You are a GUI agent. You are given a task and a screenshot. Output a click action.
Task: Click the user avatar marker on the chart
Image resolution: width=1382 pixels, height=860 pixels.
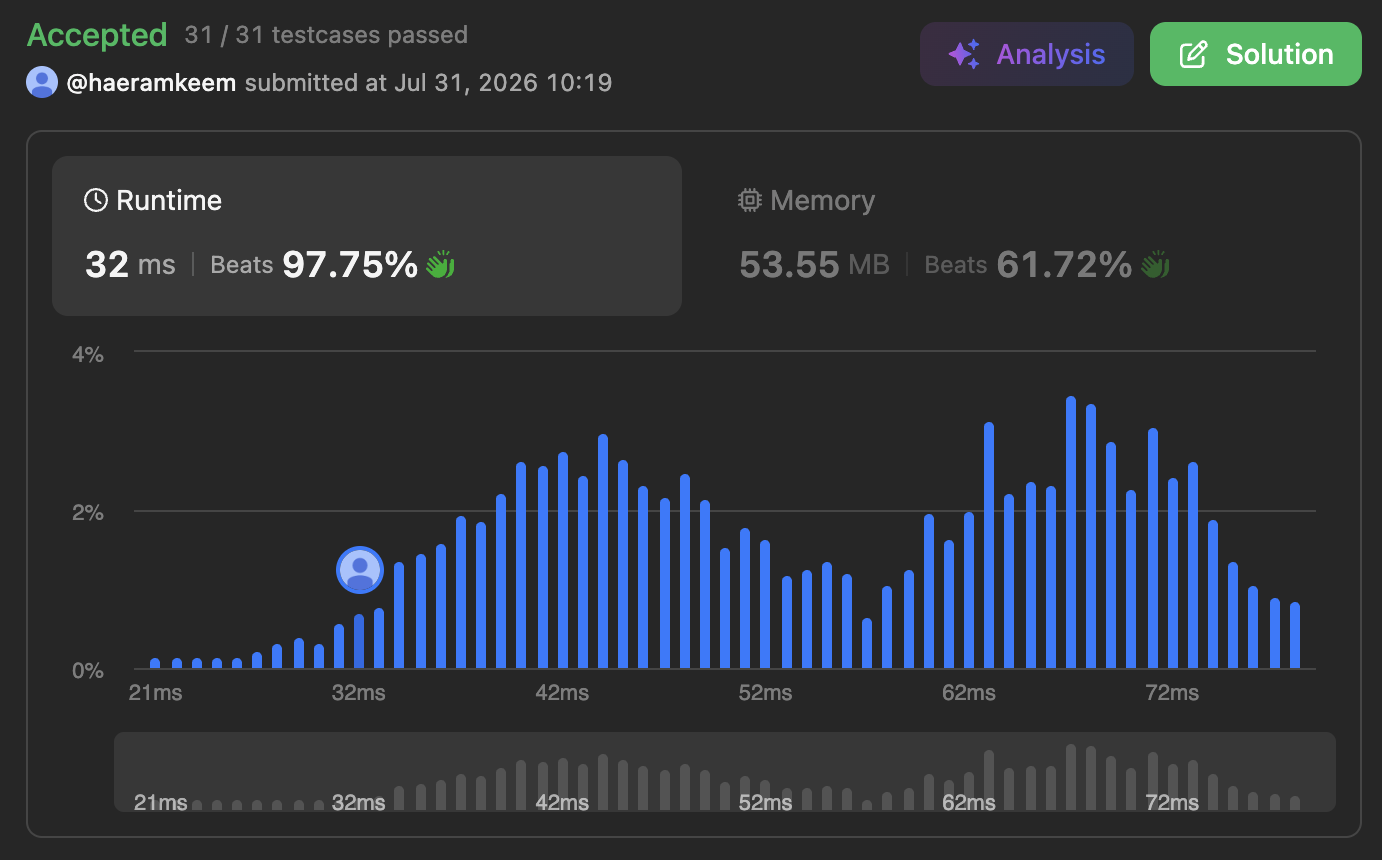(360, 570)
